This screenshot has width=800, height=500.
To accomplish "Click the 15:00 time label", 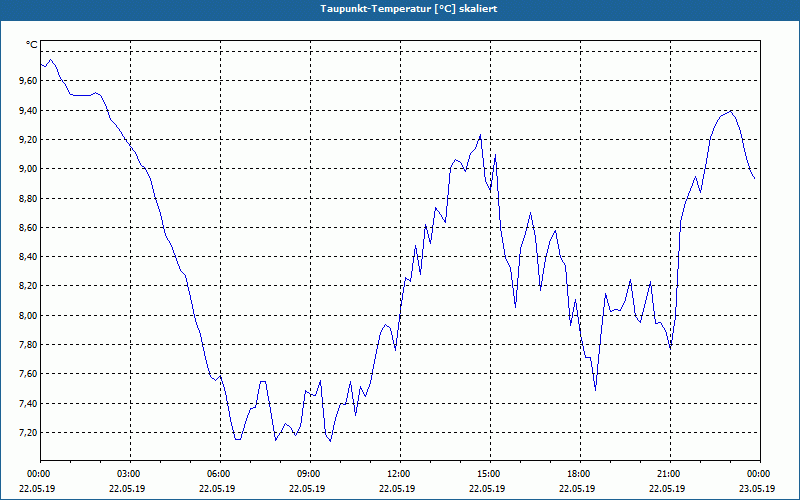I will coord(490,474).
